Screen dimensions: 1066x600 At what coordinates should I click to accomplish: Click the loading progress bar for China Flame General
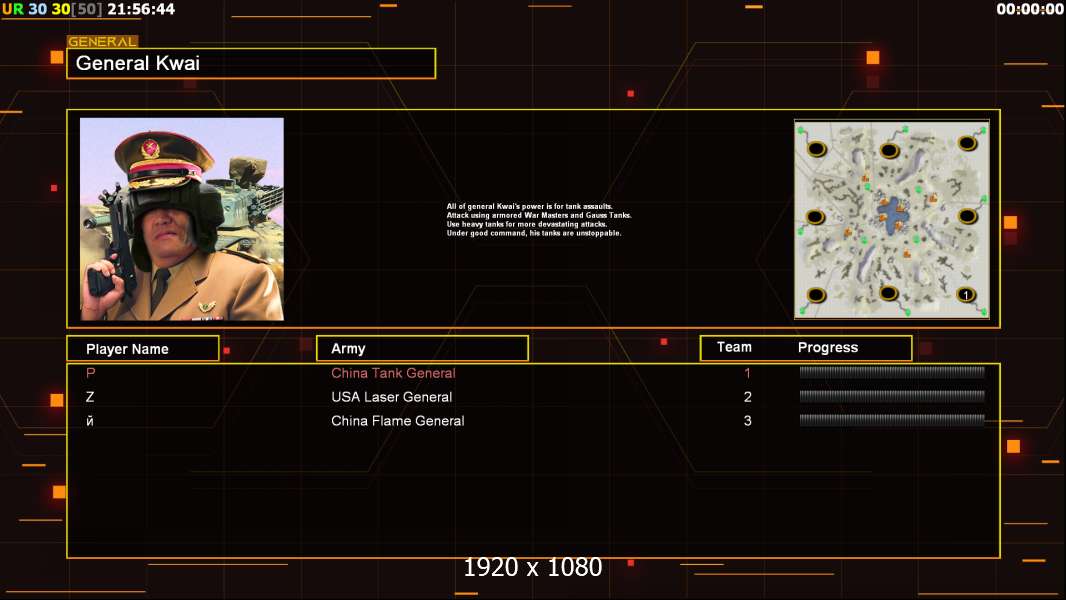coord(892,420)
